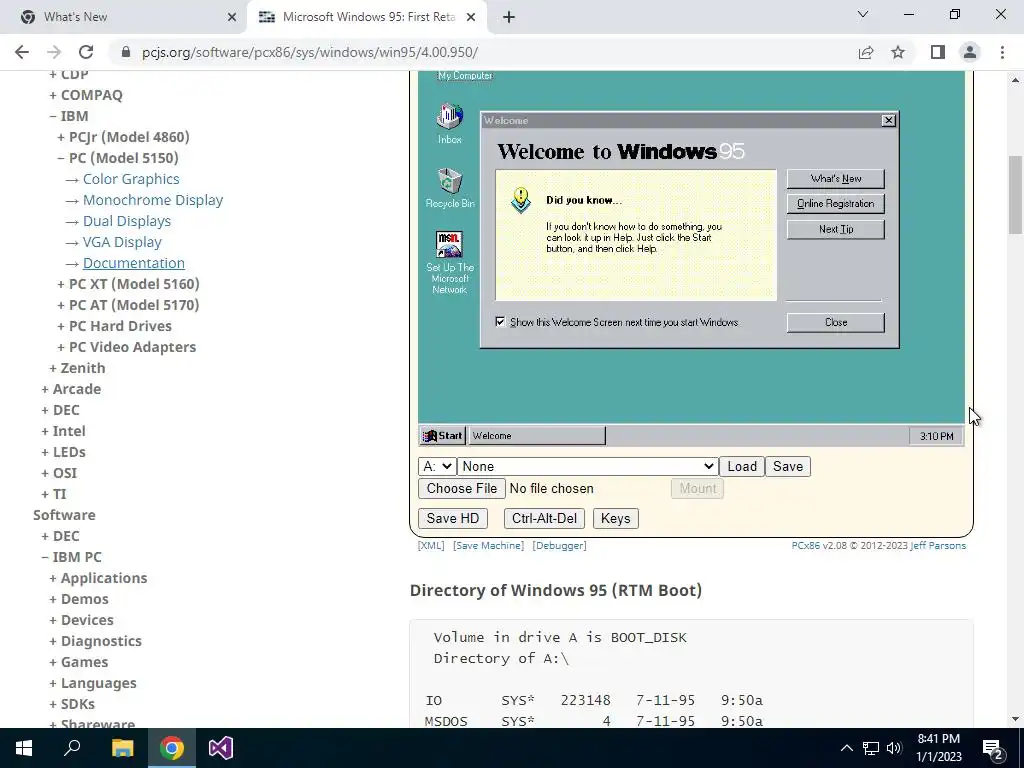The height and width of the screenshot is (768, 1024).
Task: Click the Chrome back arrow
Action: [22, 52]
